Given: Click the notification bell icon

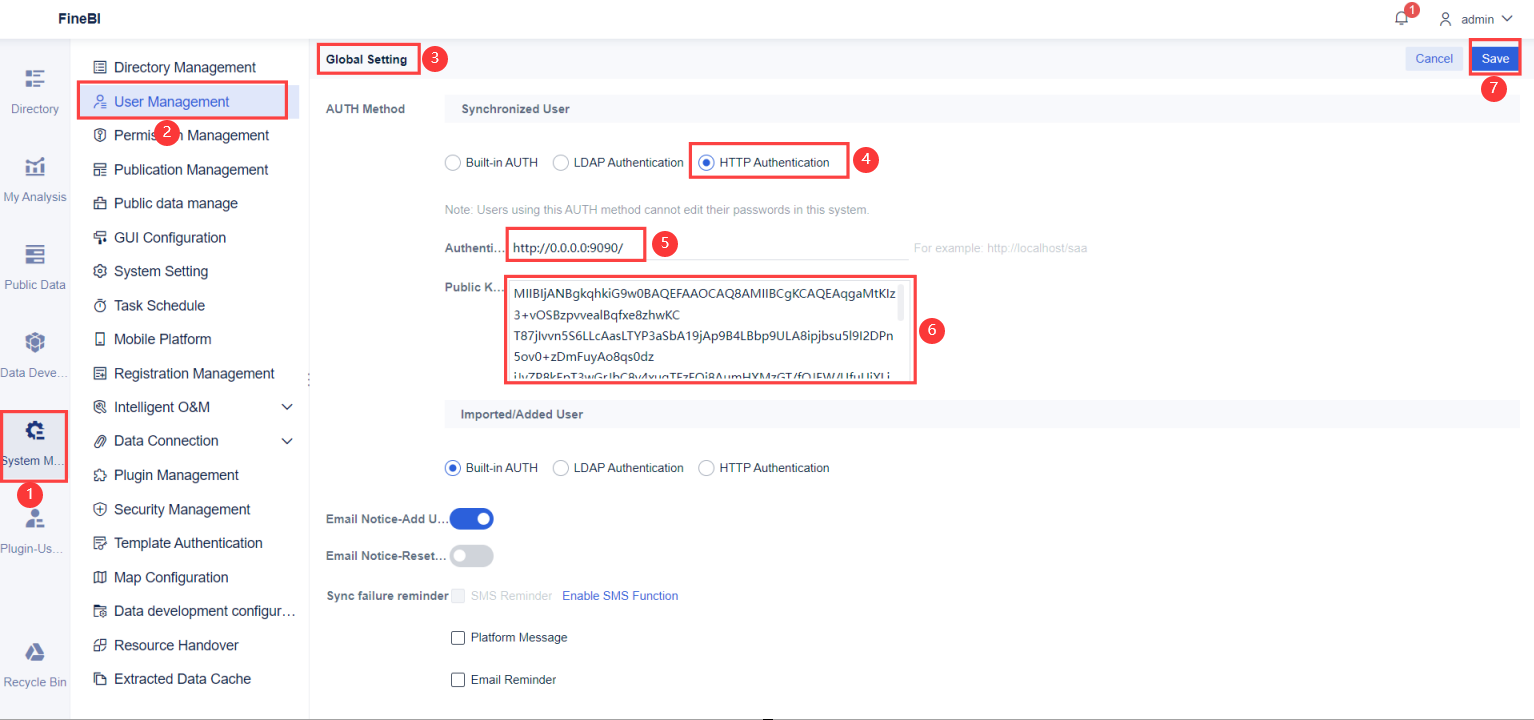Looking at the screenshot, I should click(1402, 18).
